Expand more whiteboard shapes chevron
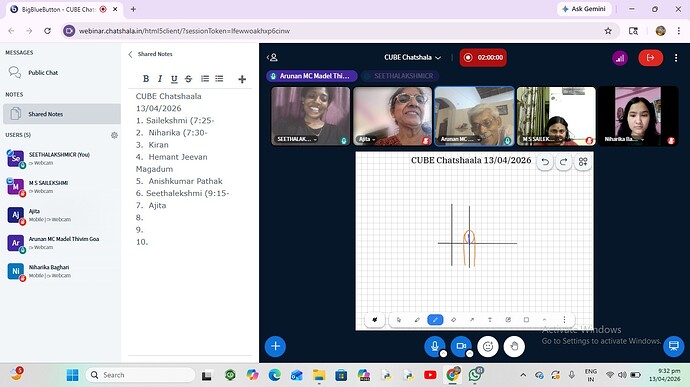Viewport: 690px width, 387px height. (544, 320)
